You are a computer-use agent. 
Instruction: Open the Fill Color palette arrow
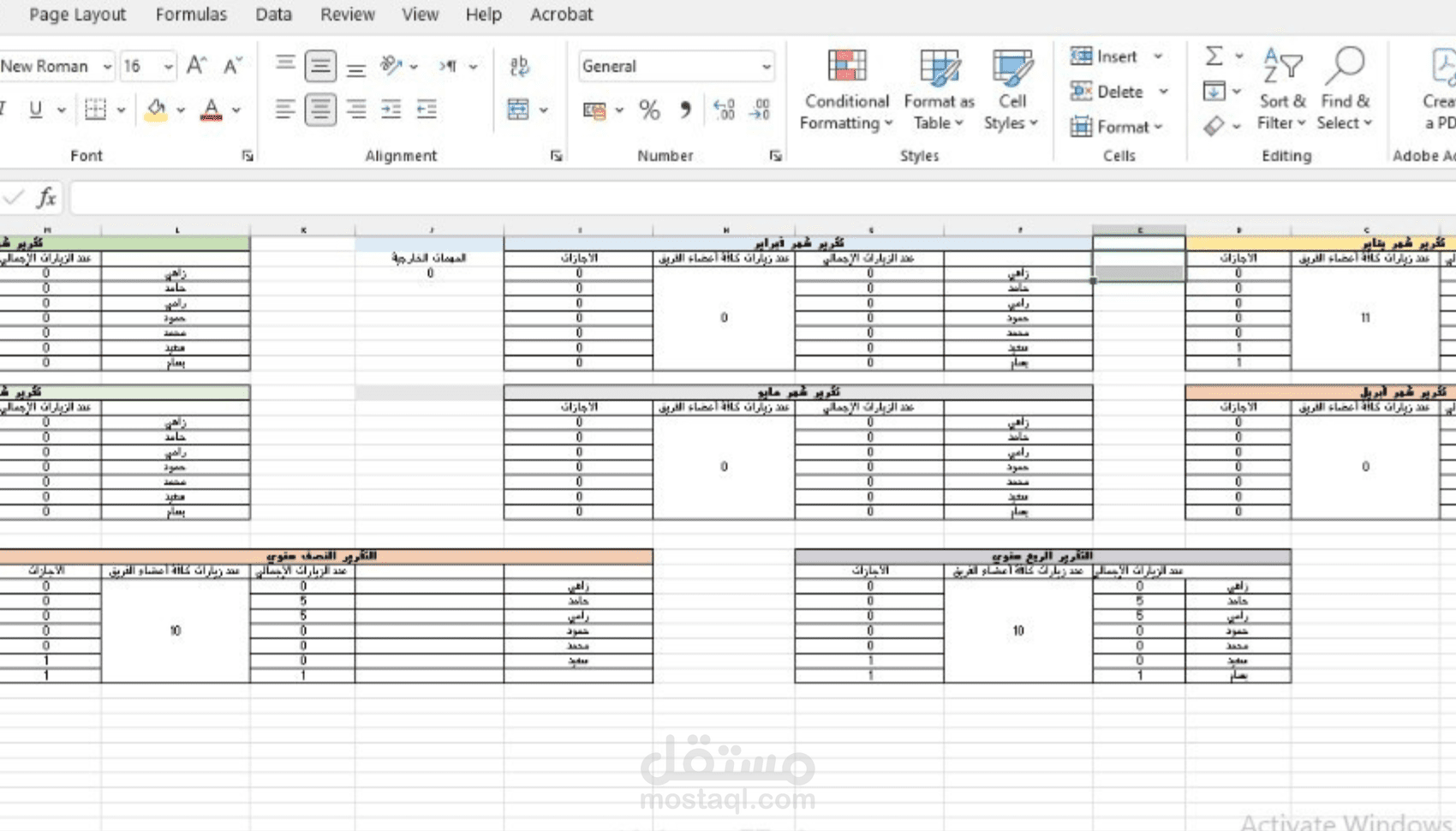point(181,110)
